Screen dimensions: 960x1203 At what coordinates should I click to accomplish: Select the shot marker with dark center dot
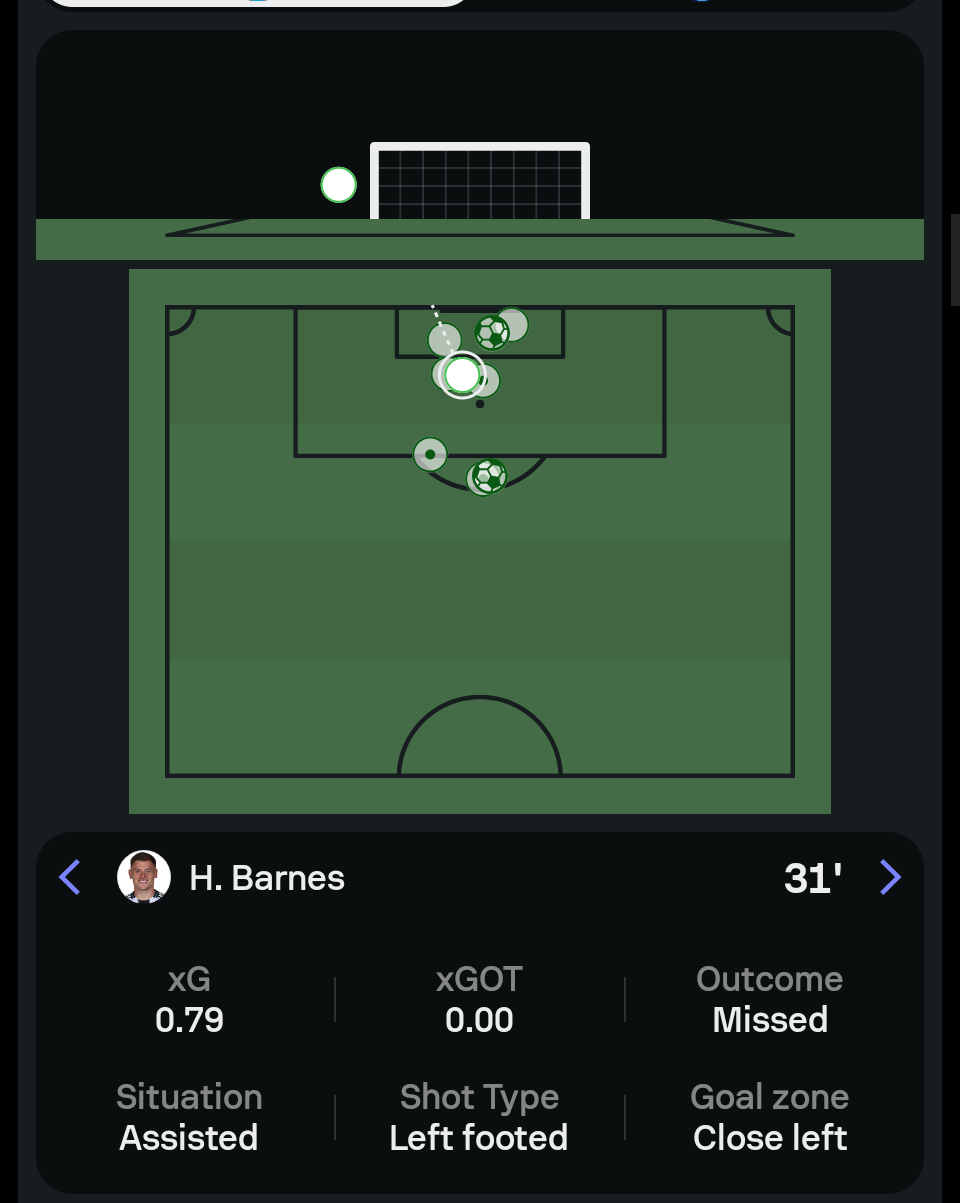430,454
